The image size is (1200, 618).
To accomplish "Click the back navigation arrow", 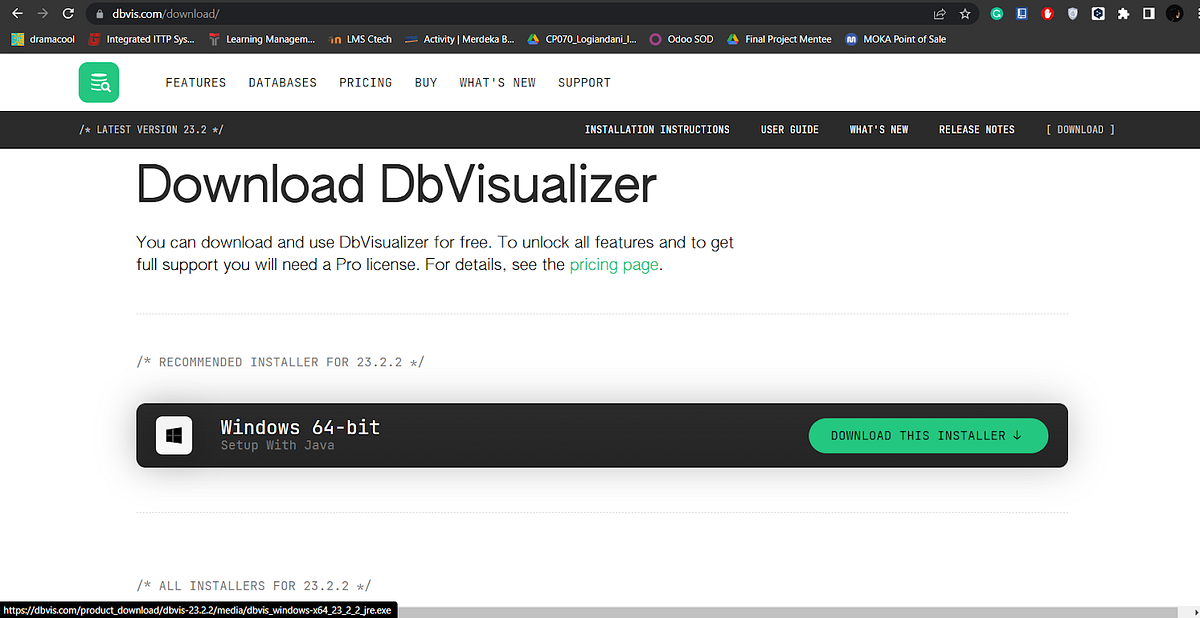I will pos(16,13).
